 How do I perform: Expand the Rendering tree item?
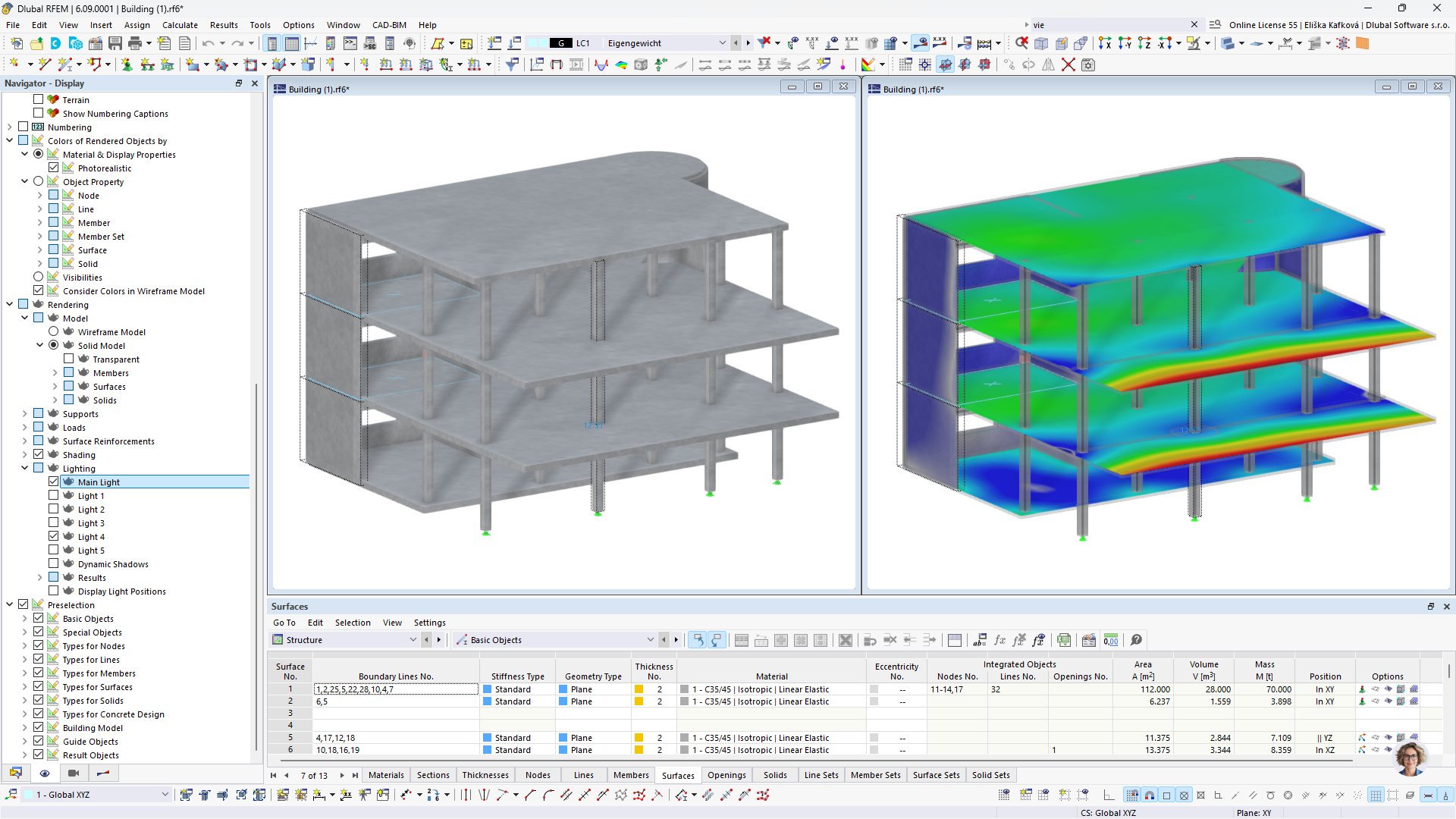coord(10,304)
